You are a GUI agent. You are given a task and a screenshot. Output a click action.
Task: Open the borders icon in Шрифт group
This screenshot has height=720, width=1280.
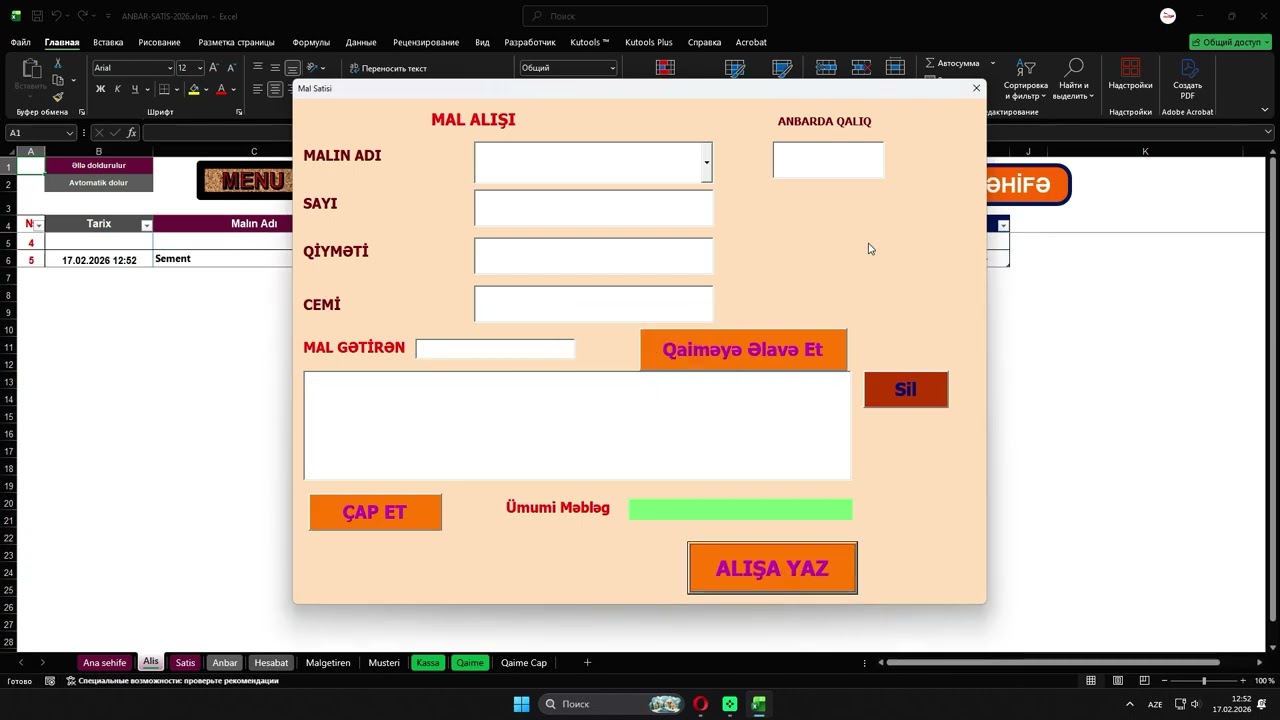coord(166,89)
